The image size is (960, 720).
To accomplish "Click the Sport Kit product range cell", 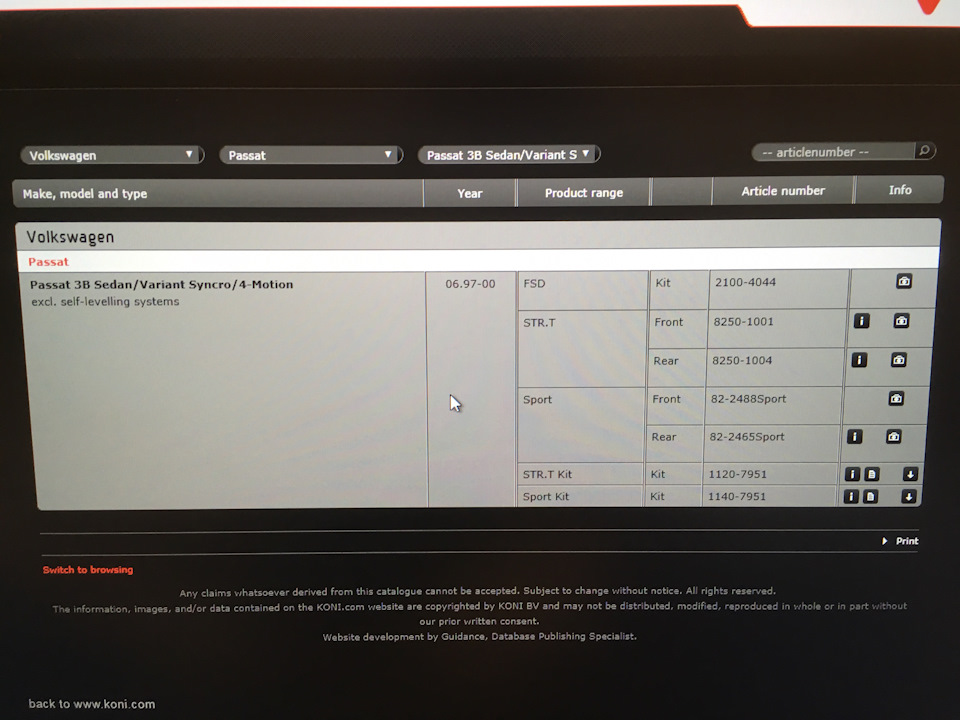I will (579, 497).
